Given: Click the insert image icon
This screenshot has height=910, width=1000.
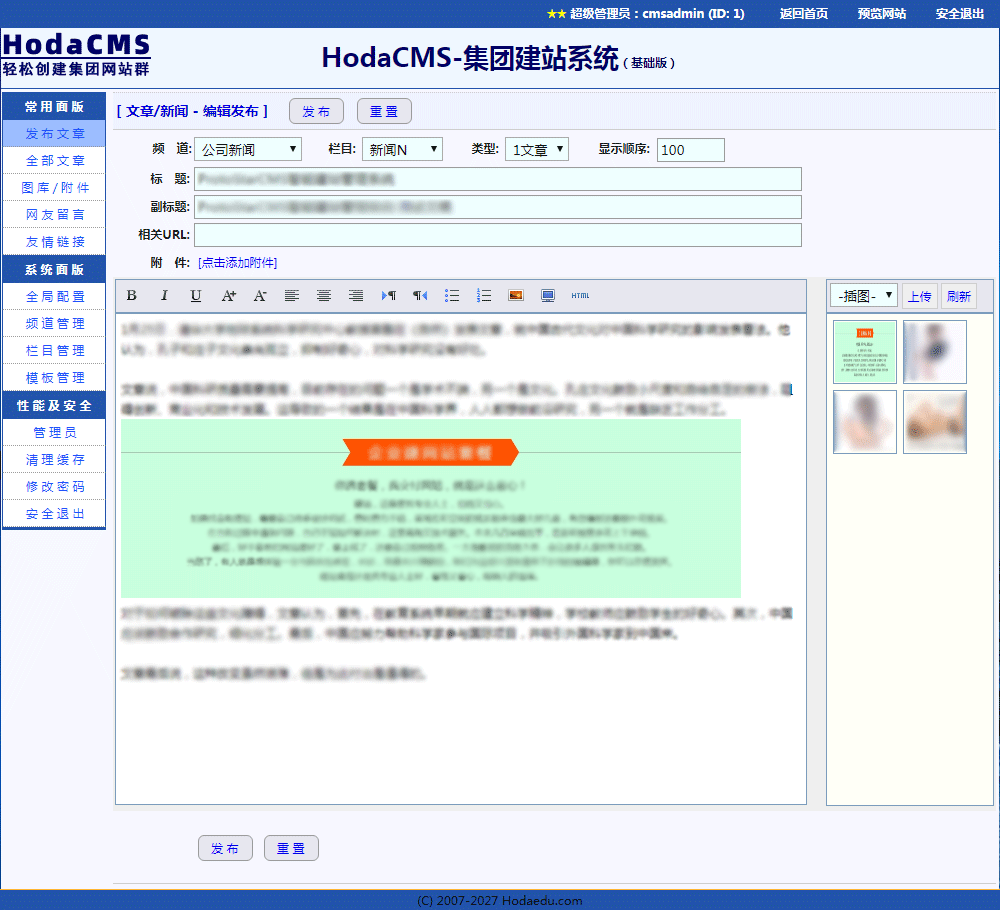Looking at the screenshot, I should [x=516, y=295].
